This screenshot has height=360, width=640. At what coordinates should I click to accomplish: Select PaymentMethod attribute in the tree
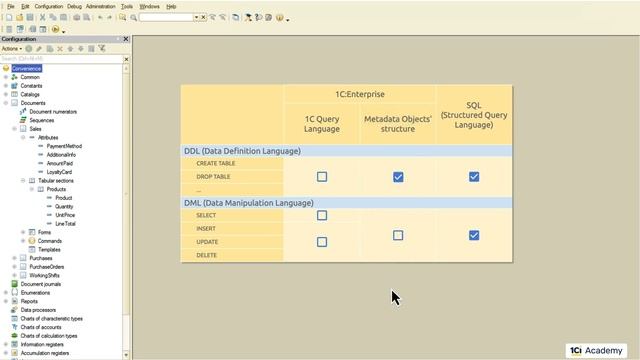point(64,146)
